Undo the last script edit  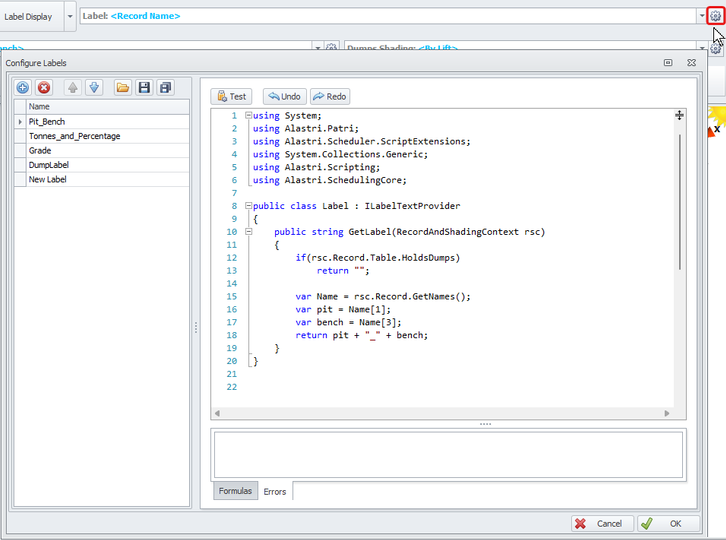(x=285, y=97)
